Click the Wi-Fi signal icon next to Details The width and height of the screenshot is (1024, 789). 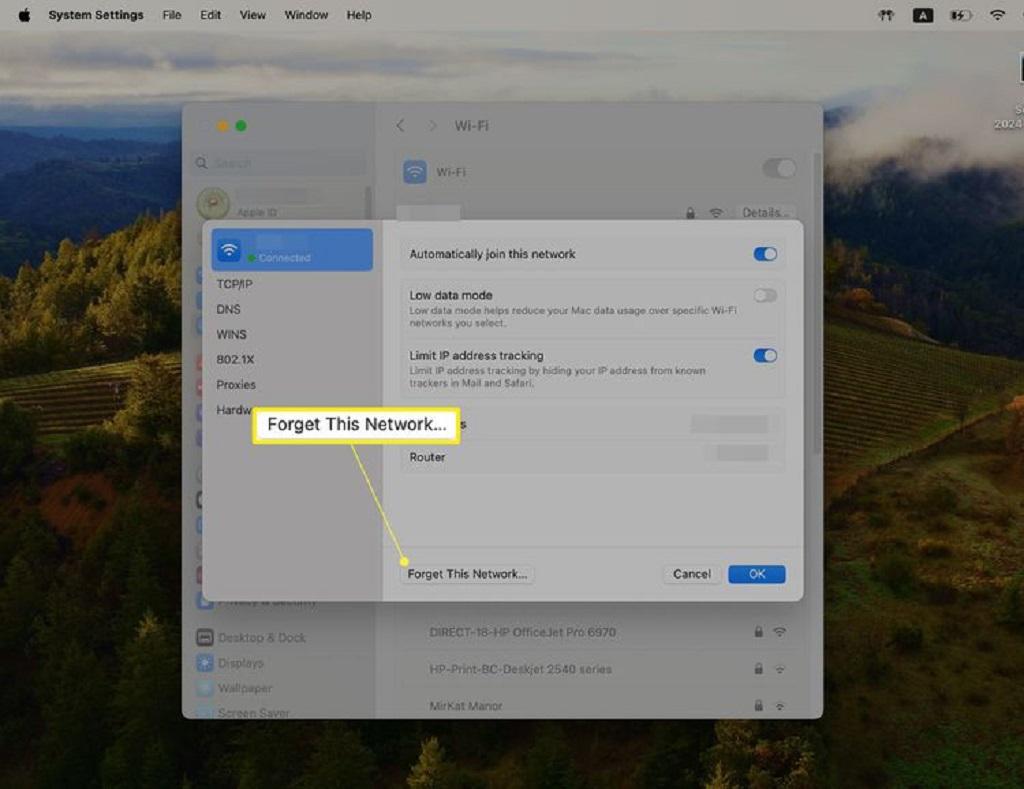click(x=716, y=213)
